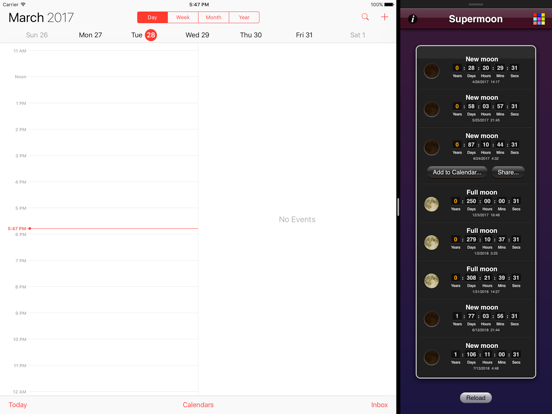
Task: Tap the new moon icon with 28 days
Action: pyautogui.click(x=431, y=71)
